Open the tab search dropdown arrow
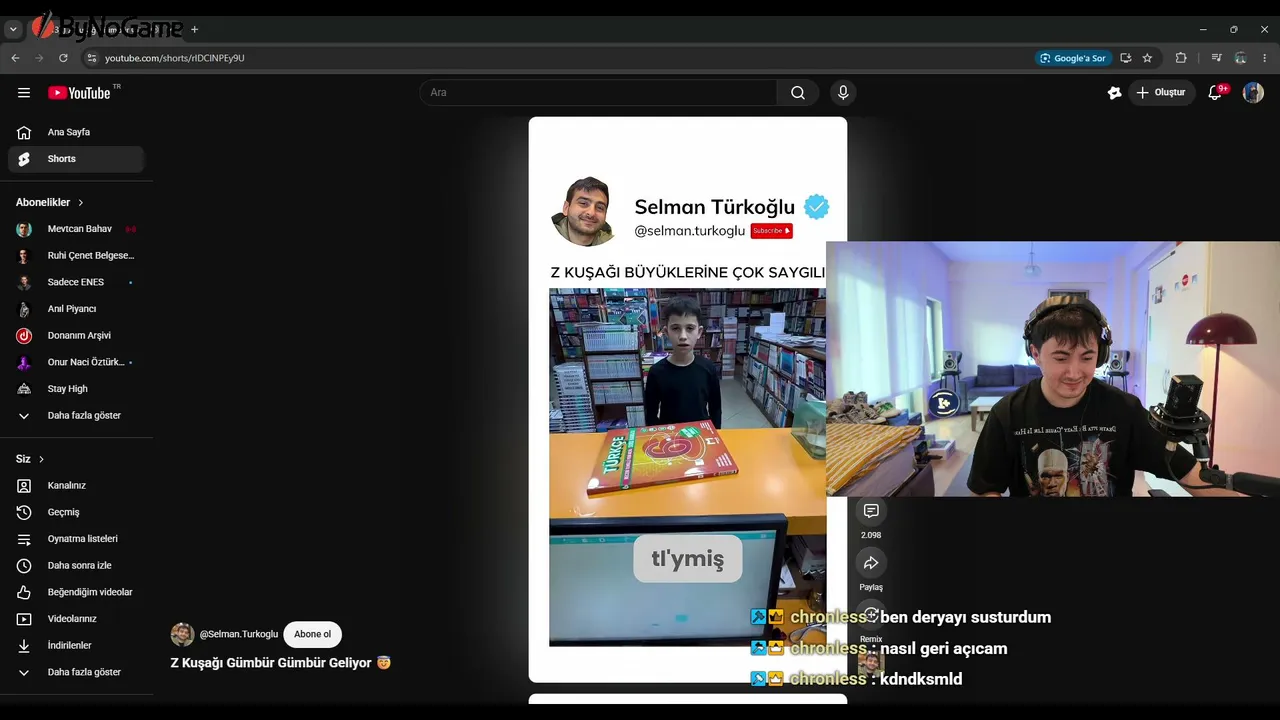 13,30
